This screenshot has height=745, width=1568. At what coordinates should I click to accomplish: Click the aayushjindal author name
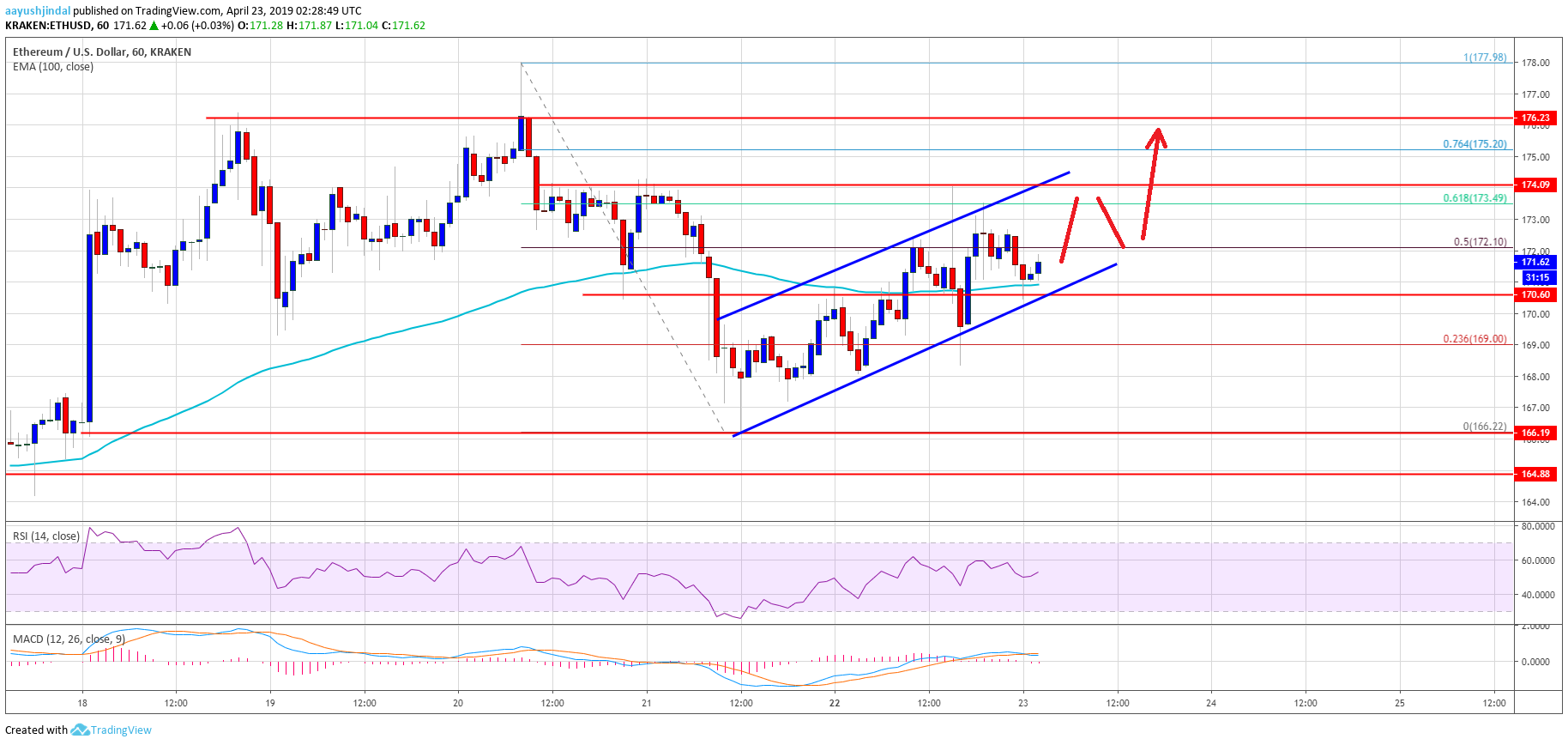pos(38,11)
